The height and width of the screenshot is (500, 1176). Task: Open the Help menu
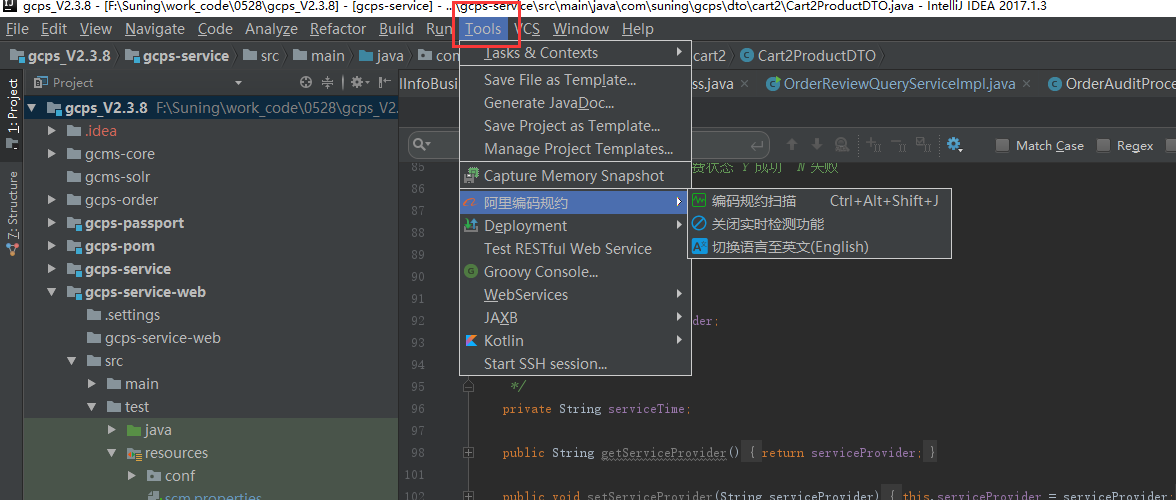coord(638,29)
